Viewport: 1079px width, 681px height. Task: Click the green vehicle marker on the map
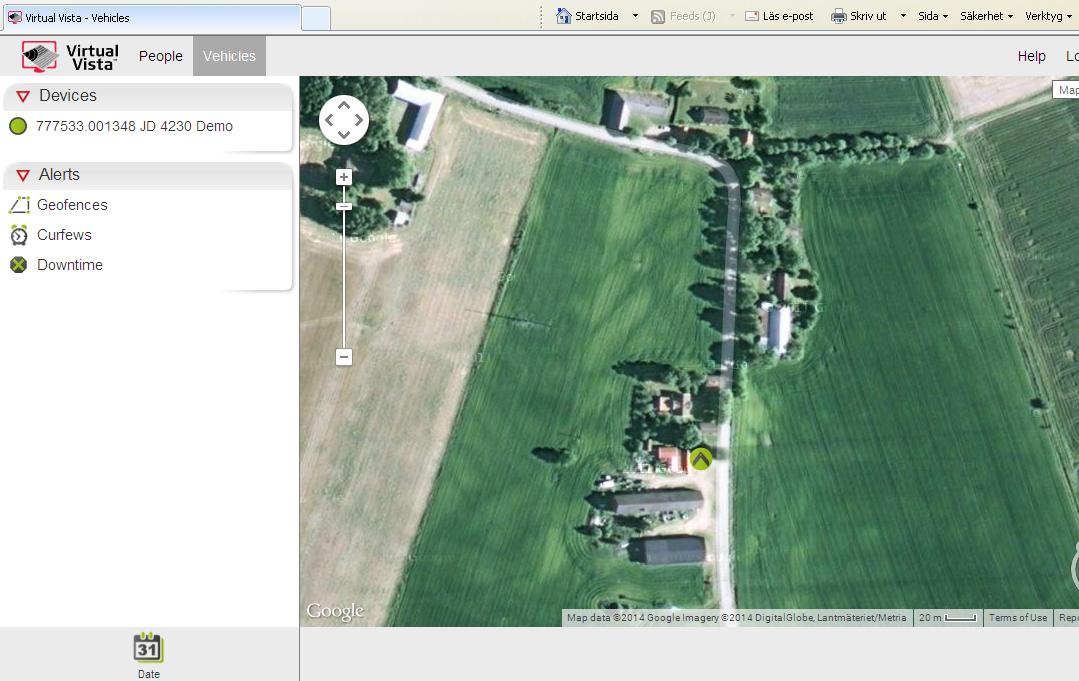tap(701, 459)
